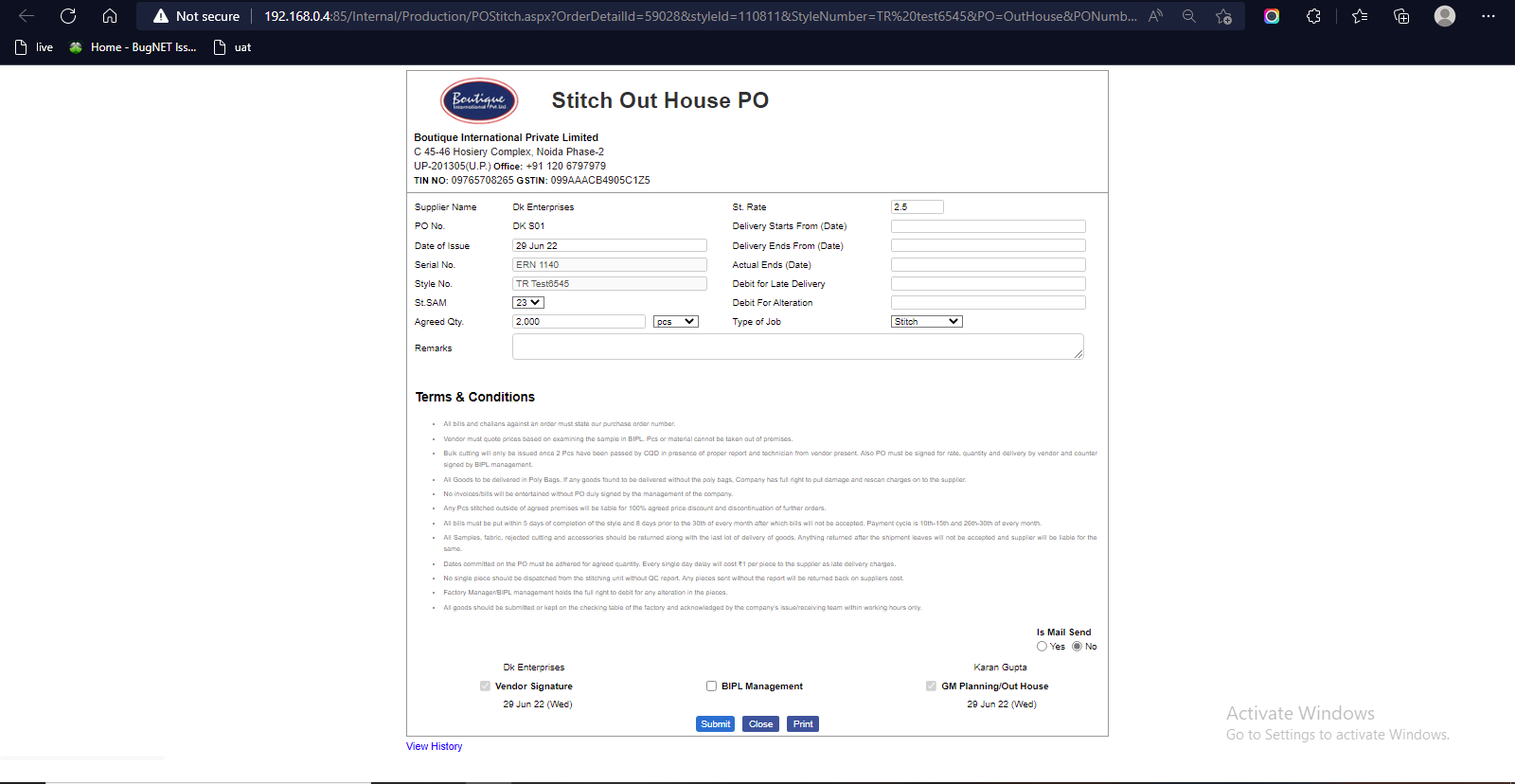Open the uat bookmark

pyautogui.click(x=233, y=47)
